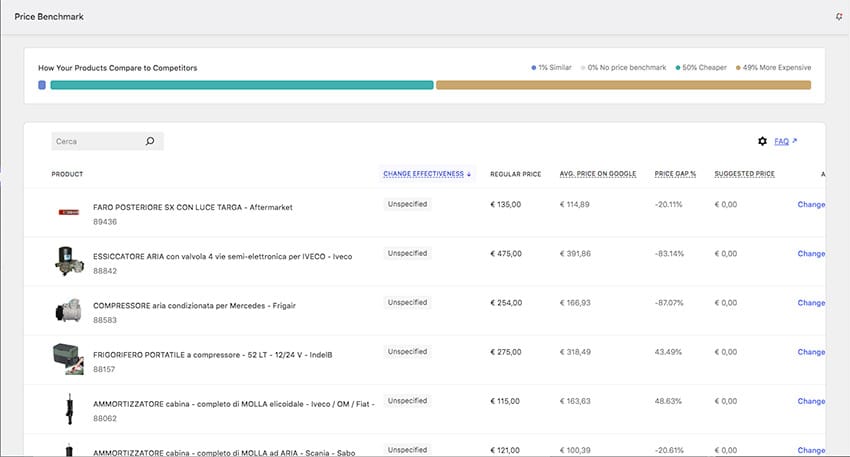Click regular price € 135,00

505,204
